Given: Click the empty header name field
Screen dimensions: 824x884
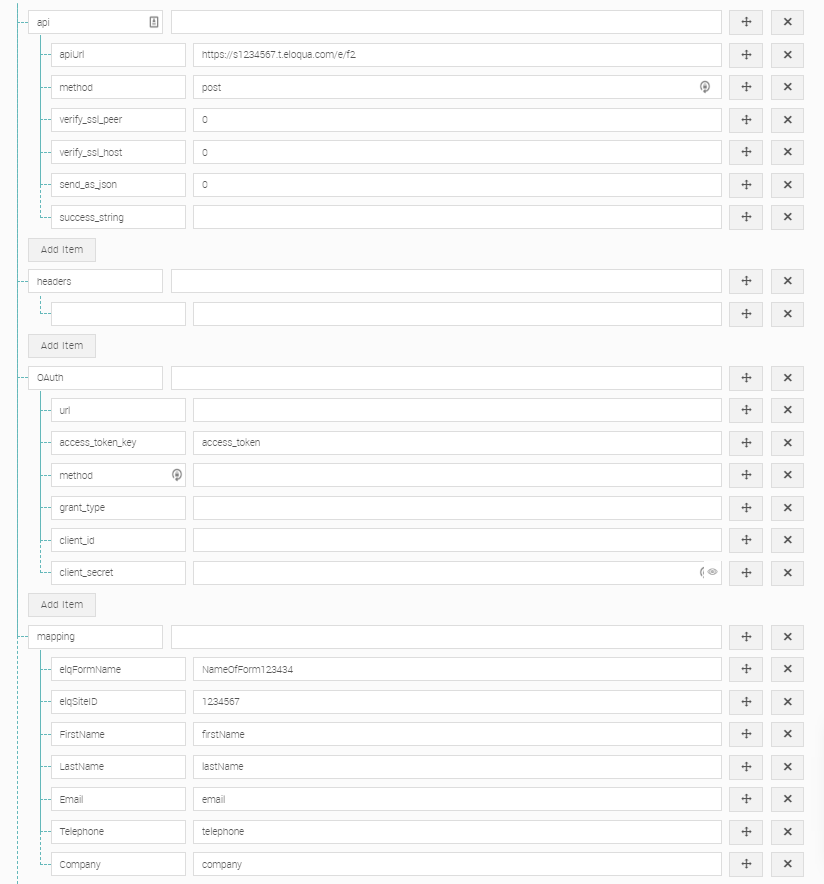Looking at the screenshot, I should tap(117, 313).
